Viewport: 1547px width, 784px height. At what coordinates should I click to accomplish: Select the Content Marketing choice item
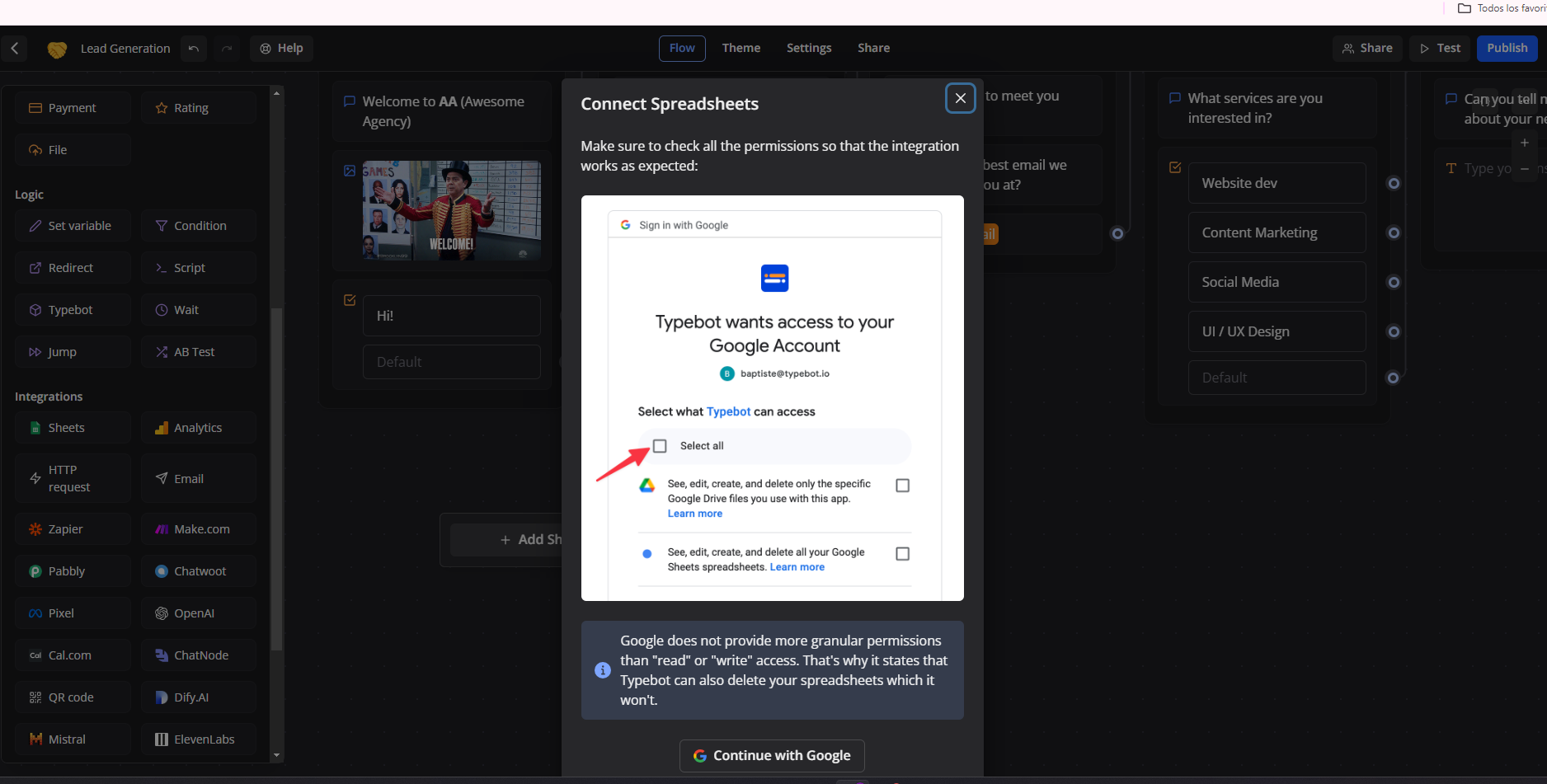pos(1277,232)
